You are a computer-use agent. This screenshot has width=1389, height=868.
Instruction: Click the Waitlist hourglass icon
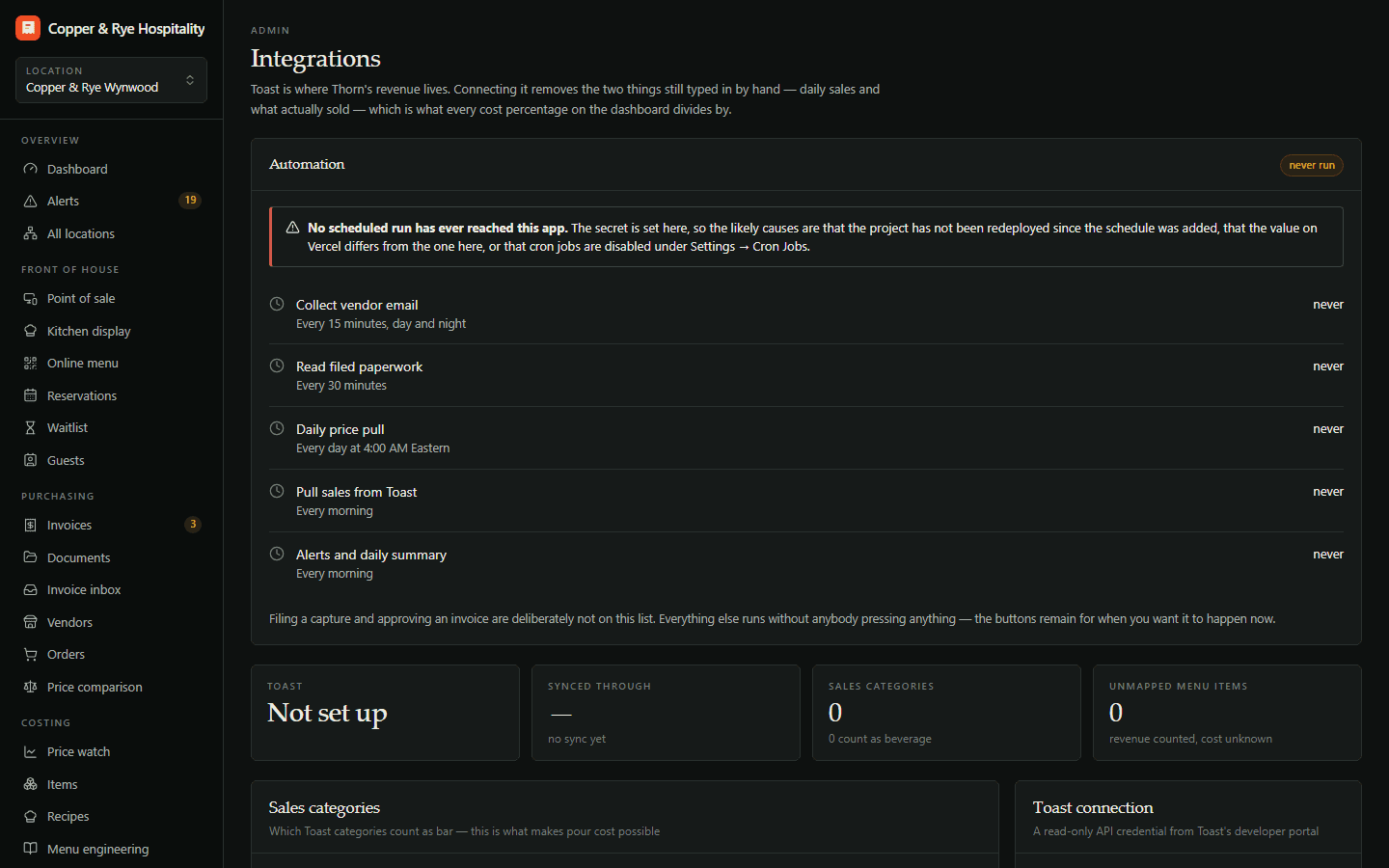point(30,427)
